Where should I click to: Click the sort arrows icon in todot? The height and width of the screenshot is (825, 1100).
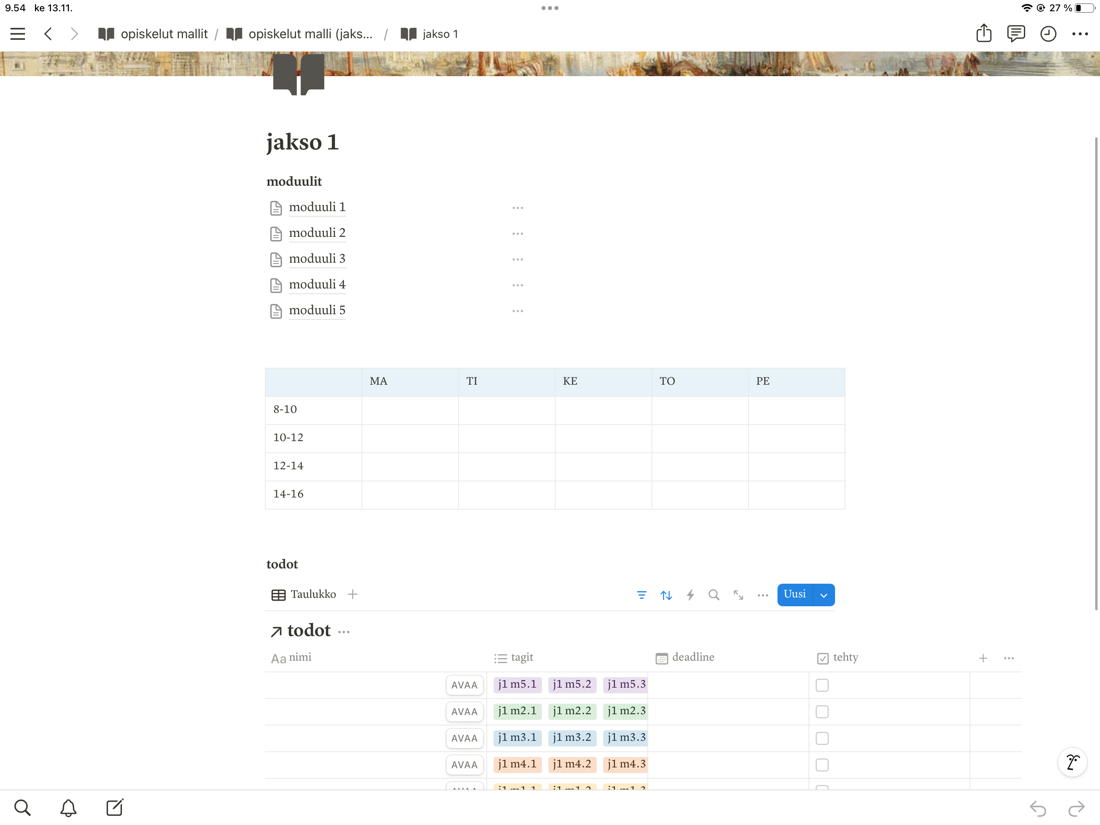tap(666, 595)
